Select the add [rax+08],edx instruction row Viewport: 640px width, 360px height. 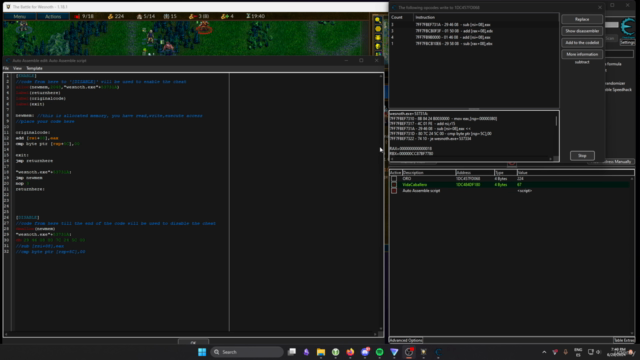(x=473, y=31)
